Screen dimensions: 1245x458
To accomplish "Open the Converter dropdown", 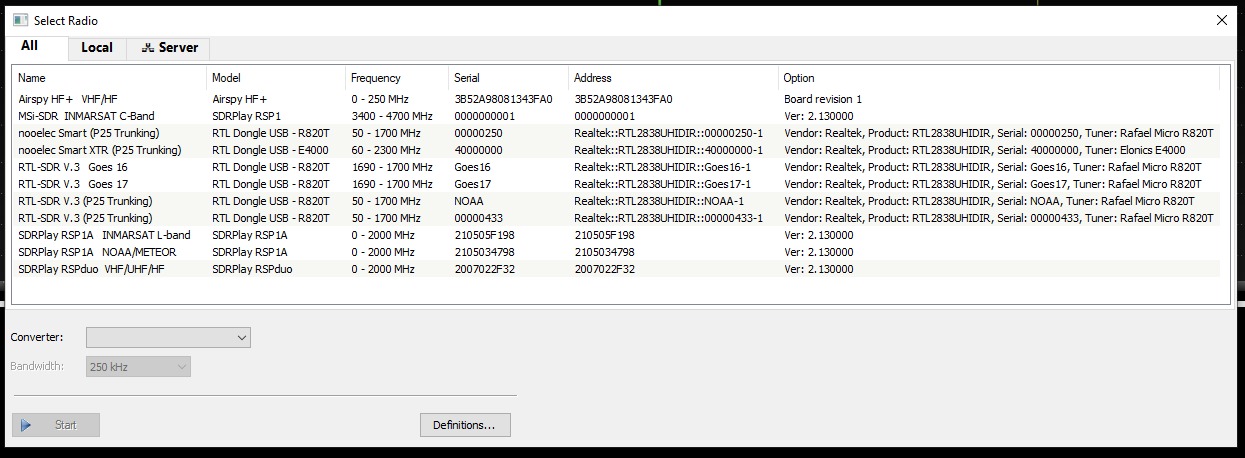I will tap(168, 338).
